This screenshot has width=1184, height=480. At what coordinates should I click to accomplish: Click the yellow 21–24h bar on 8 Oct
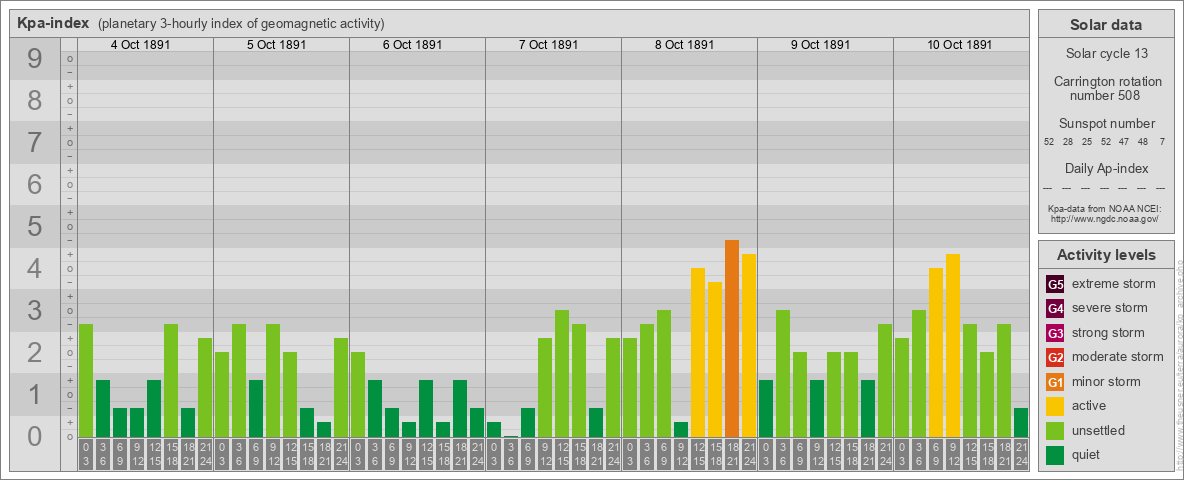pos(748,346)
